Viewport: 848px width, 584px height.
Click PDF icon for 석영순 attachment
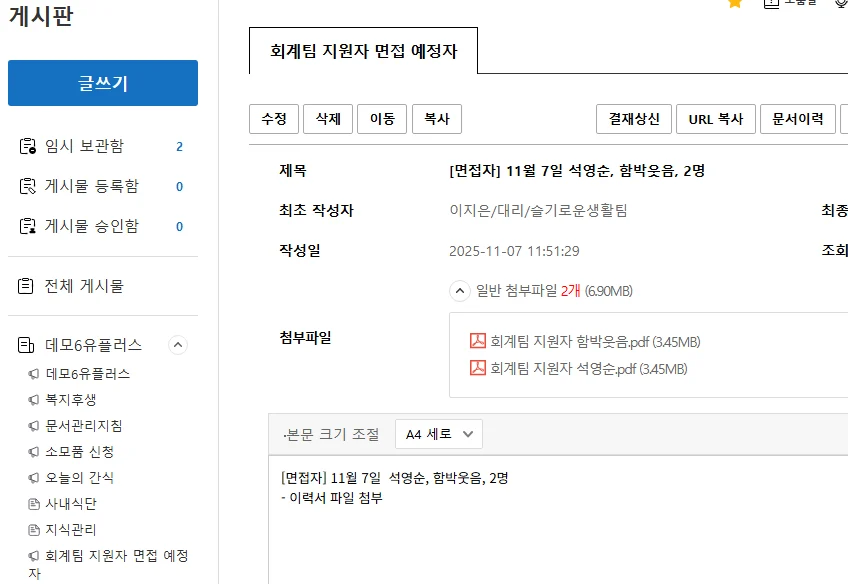tap(478, 368)
